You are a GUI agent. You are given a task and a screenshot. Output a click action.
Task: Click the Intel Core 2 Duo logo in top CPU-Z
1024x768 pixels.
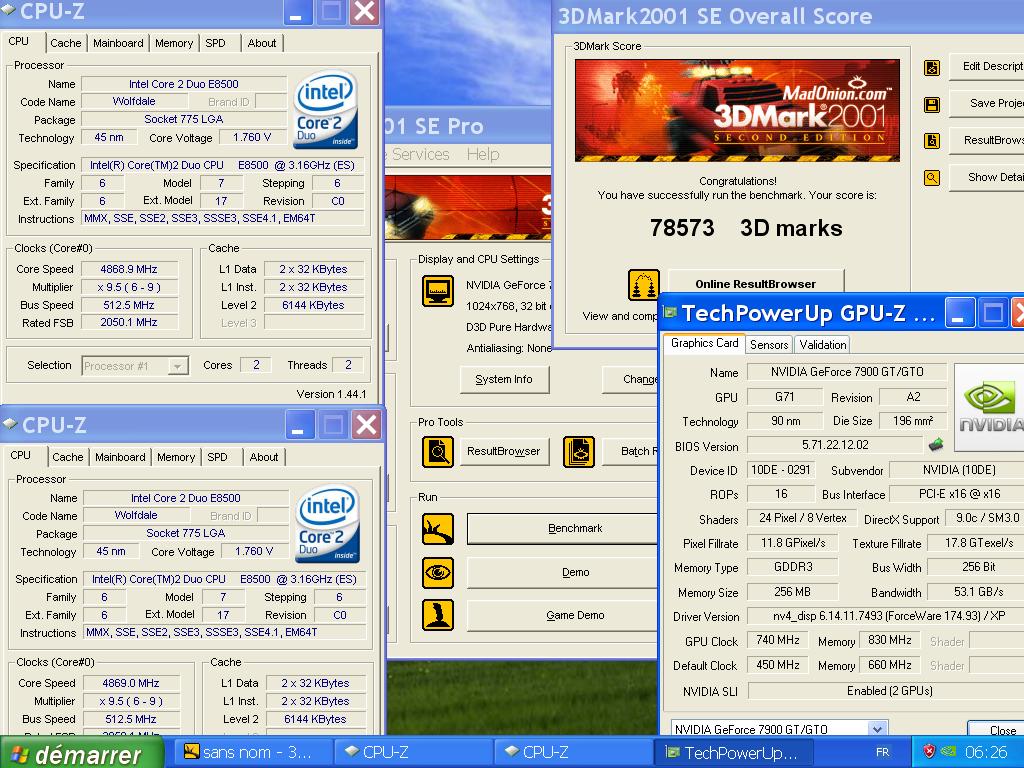(x=325, y=109)
